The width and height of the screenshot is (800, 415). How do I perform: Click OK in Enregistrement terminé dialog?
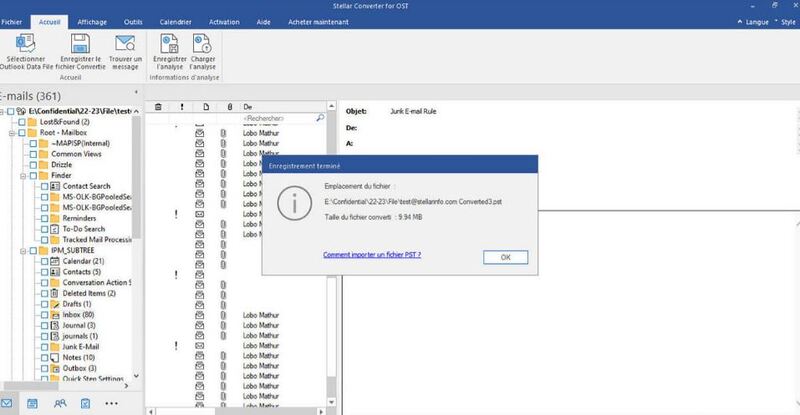pyautogui.click(x=506, y=257)
